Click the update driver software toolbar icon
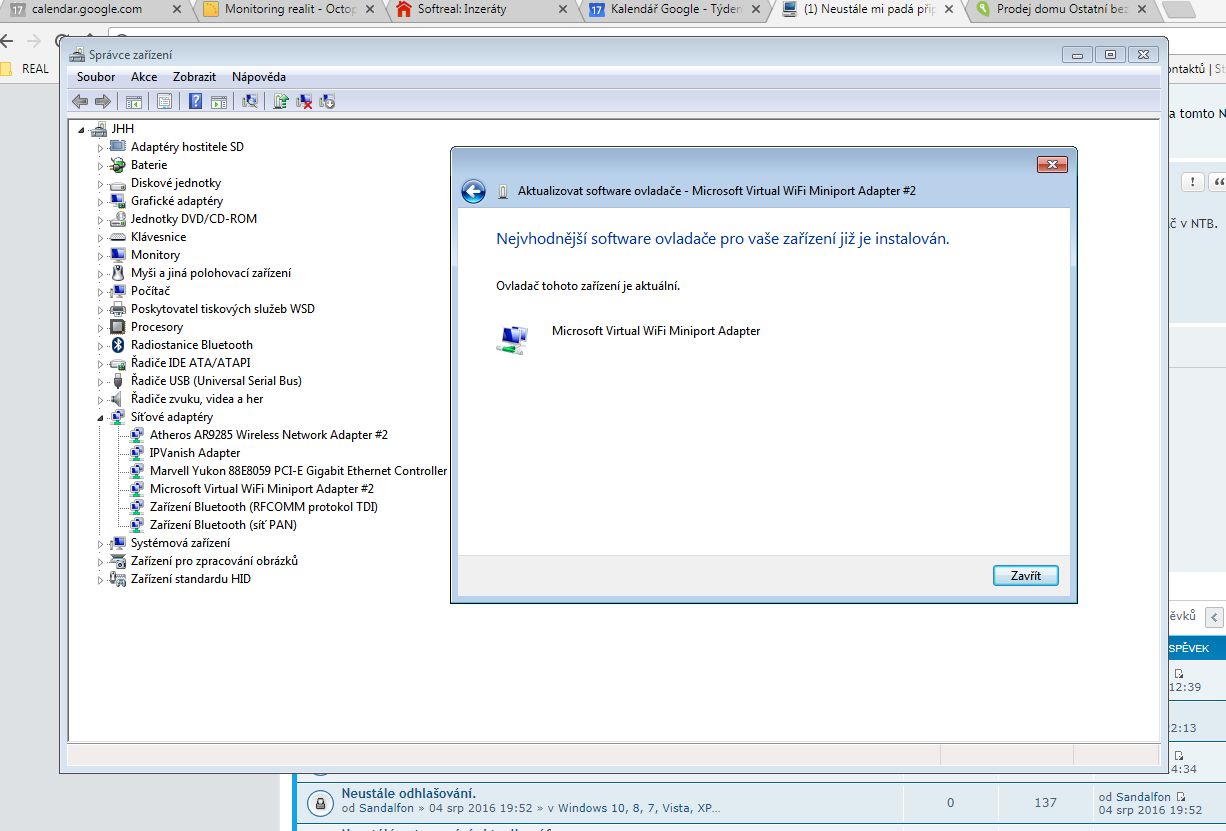This screenshot has height=831, width=1226. click(282, 101)
